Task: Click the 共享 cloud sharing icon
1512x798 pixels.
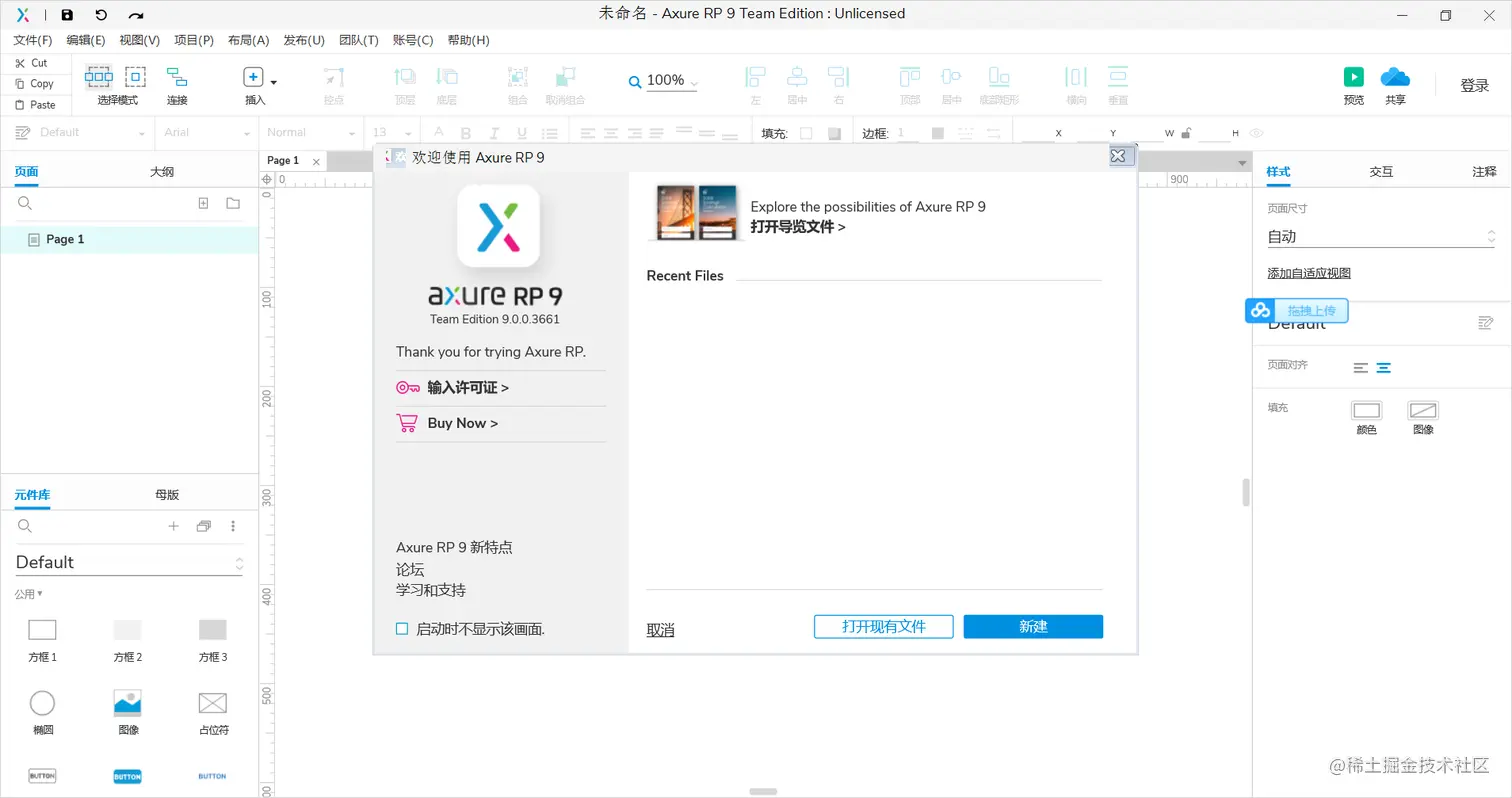Action: click(x=1396, y=76)
